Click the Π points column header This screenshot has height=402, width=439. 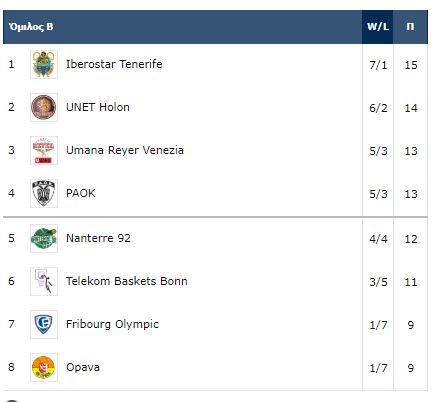[410, 27]
